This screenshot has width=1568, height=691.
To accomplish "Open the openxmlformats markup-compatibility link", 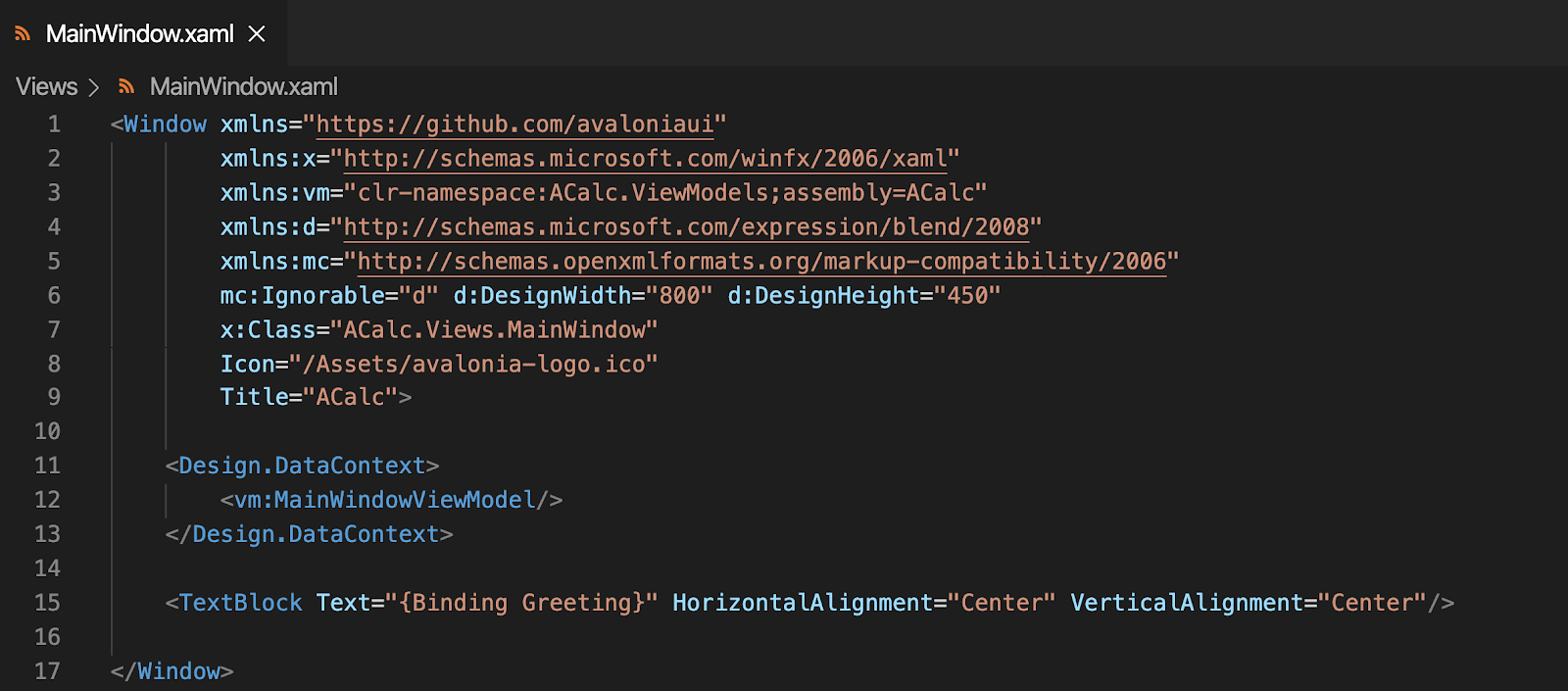I will point(761,262).
